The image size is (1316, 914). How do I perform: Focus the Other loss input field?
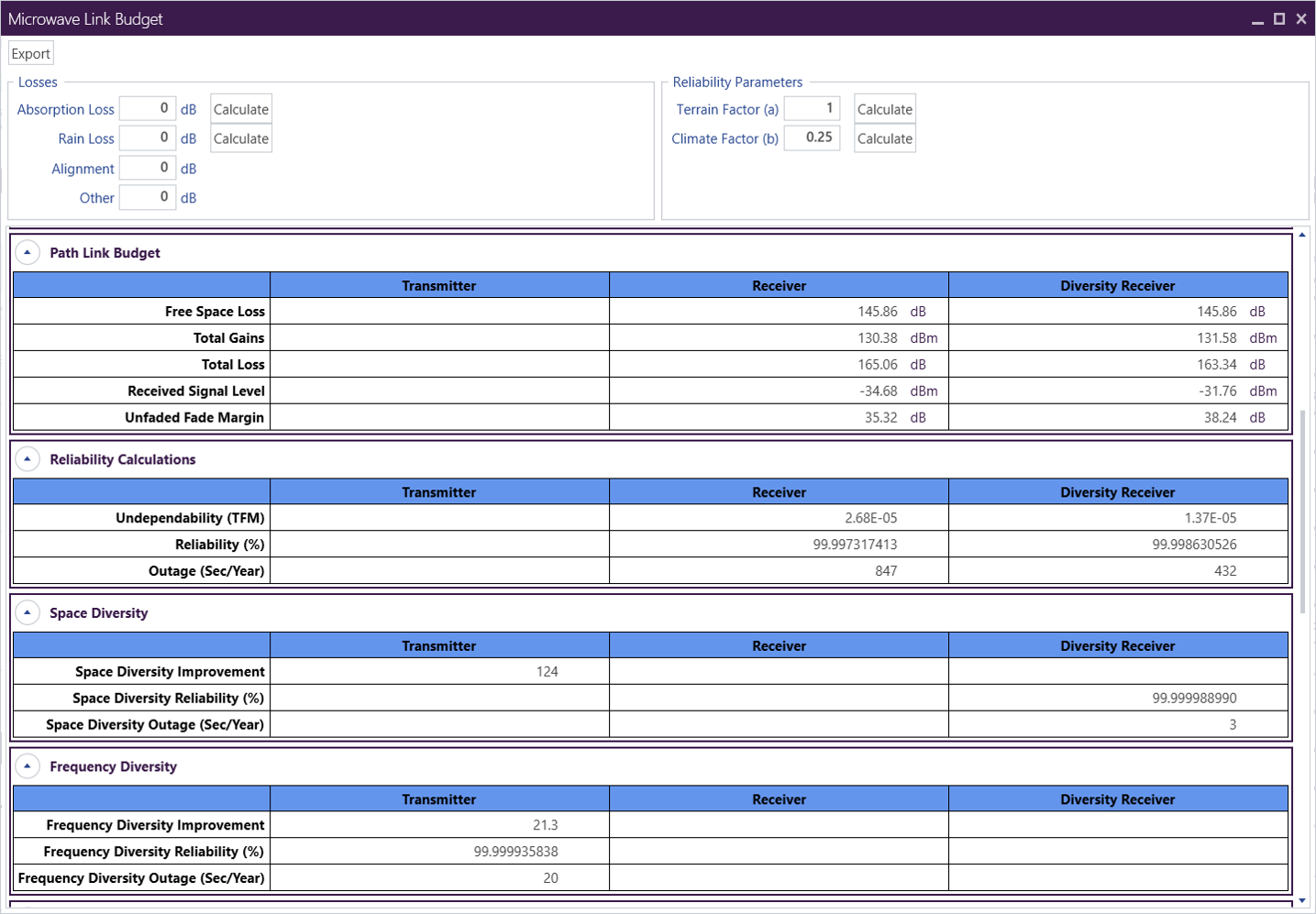pos(148,197)
